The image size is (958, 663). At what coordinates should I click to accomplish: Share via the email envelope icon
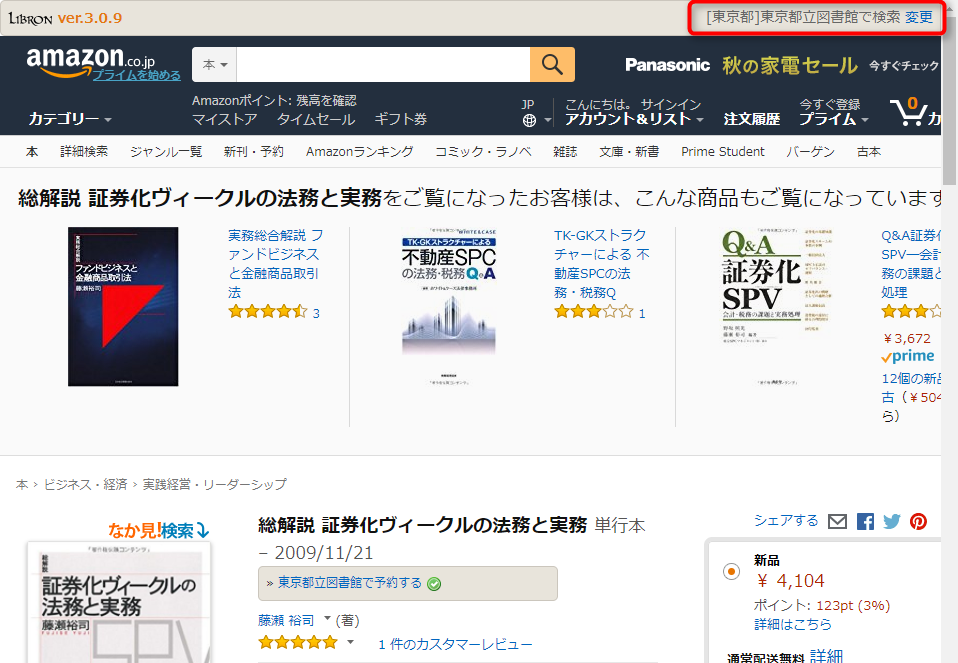pos(837,521)
